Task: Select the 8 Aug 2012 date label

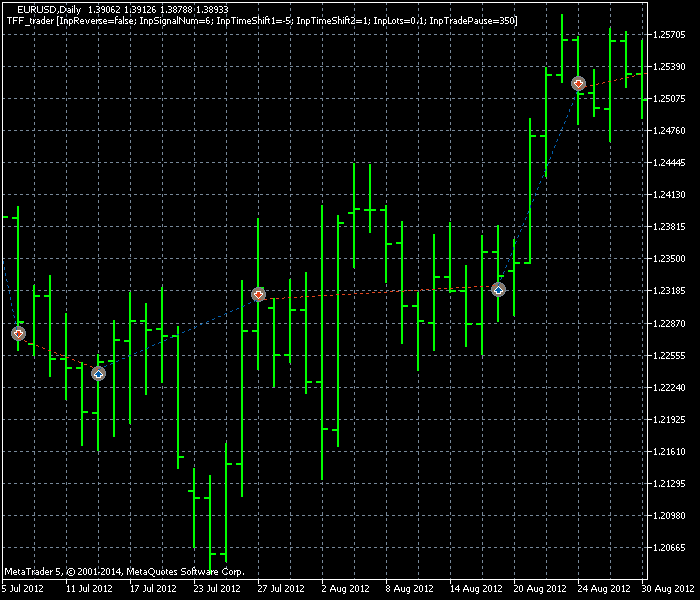Action: (409, 588)
